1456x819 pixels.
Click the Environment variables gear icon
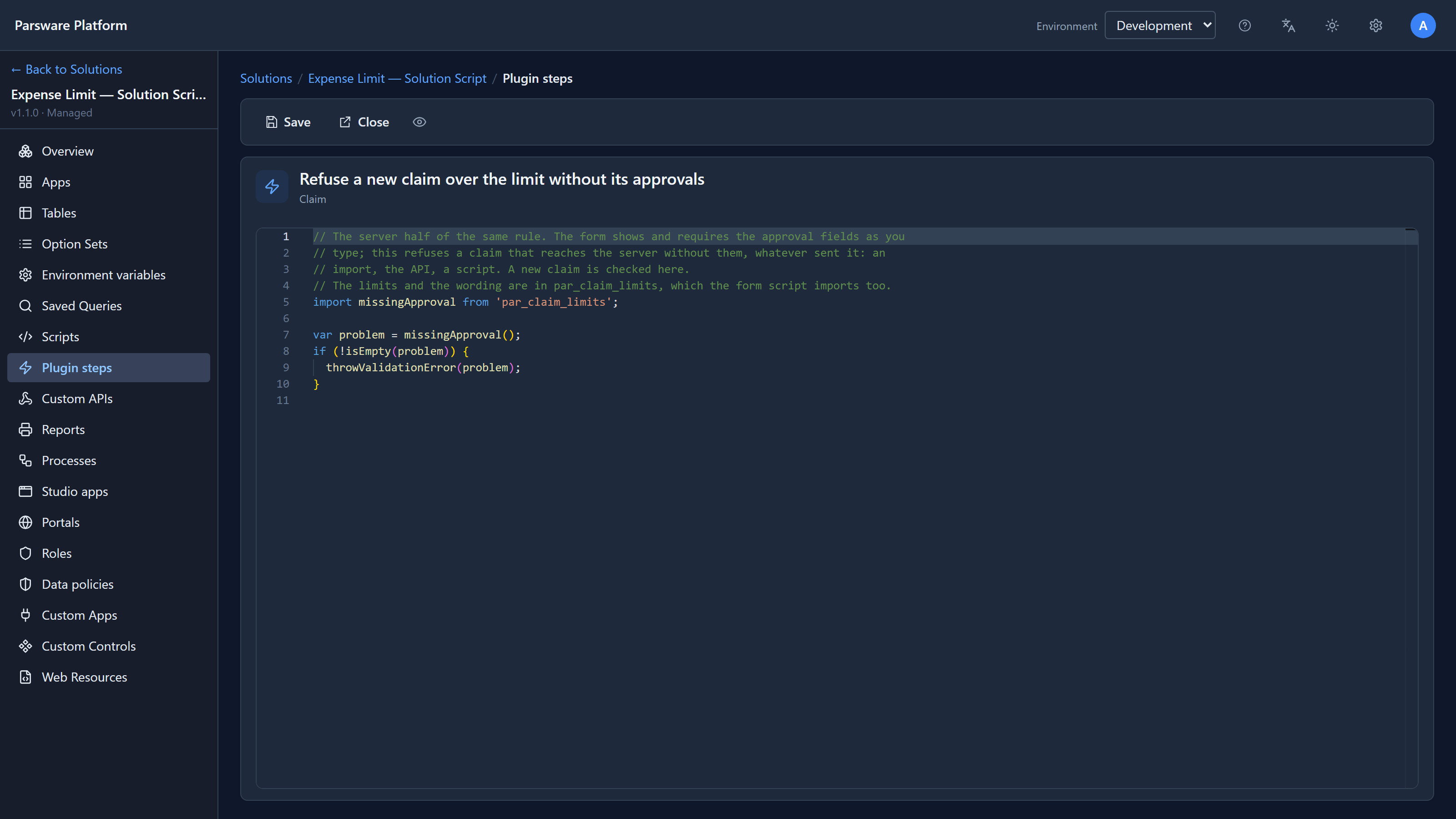[x=25, y=275]
